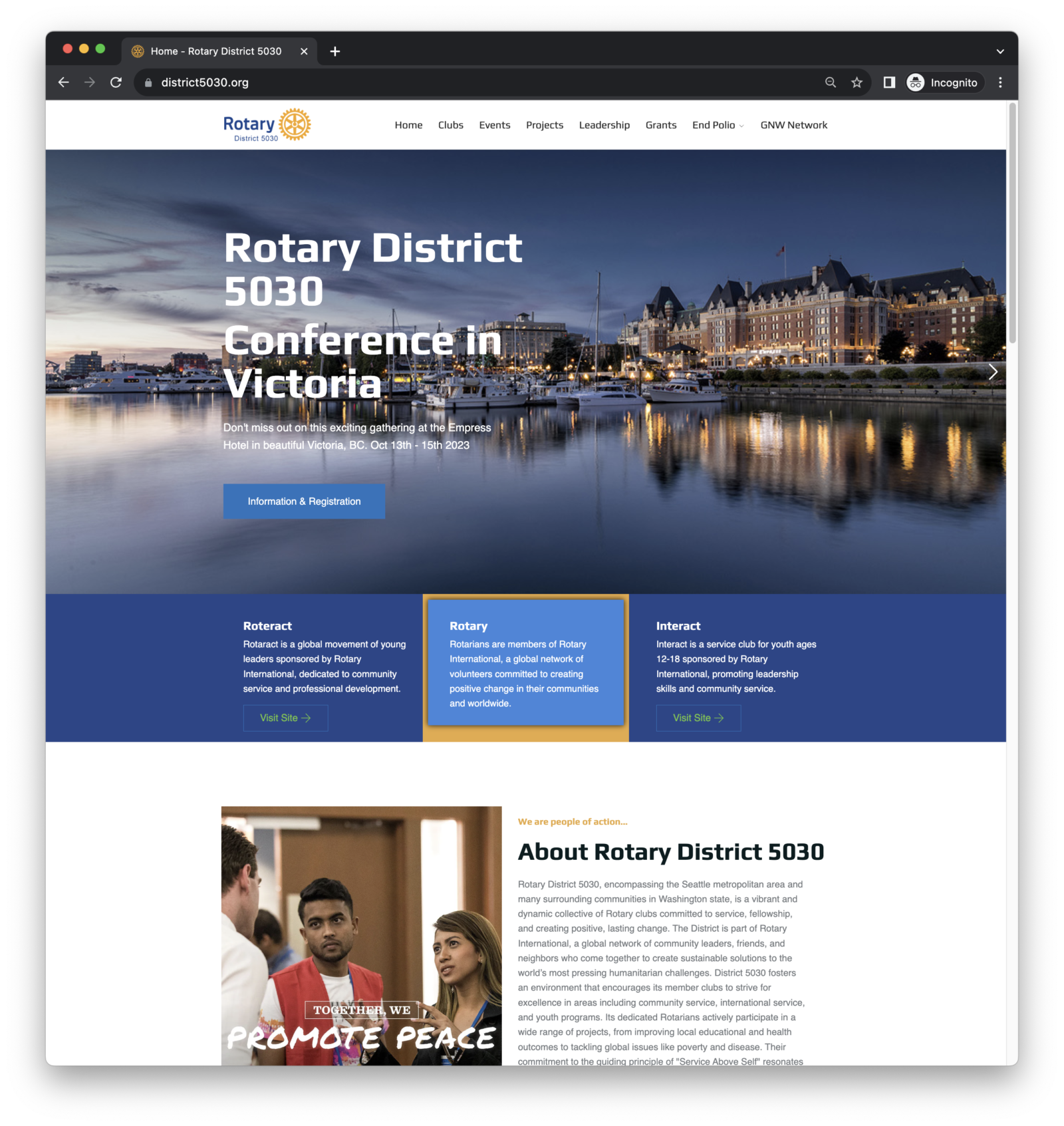The width and height of the screenshot is (1064, 1126).
Task: Select the Home - Rotary District 5030 tab
Action: [219, 51]
